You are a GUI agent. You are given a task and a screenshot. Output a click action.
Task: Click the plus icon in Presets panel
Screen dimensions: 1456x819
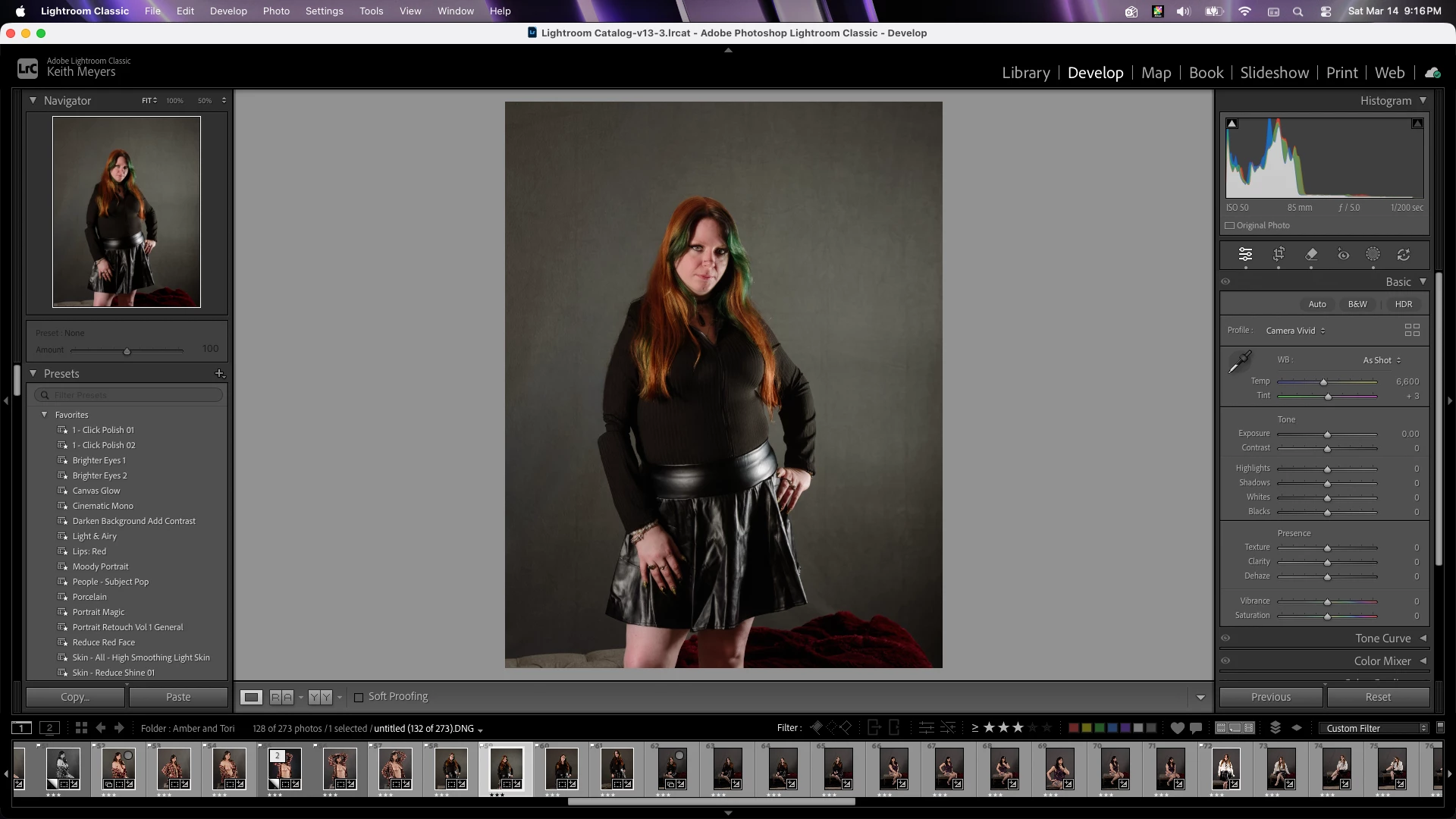[219, 374]
